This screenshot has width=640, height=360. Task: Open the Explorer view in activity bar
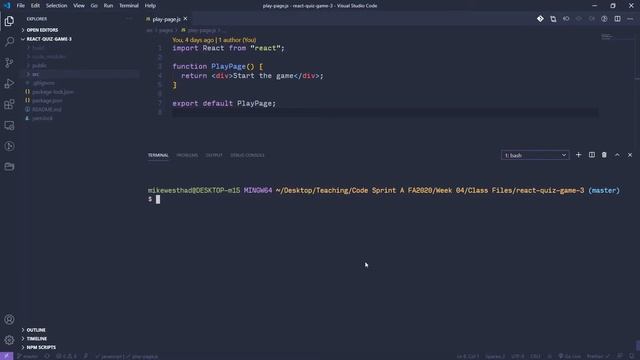9,21
